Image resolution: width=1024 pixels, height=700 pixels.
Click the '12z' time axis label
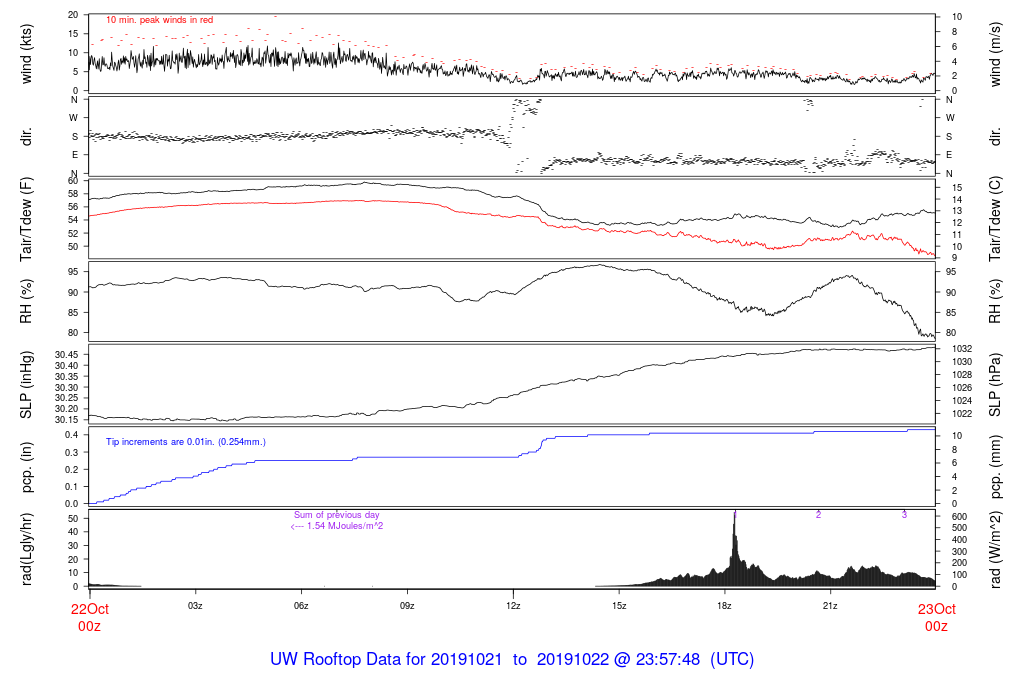513,606
